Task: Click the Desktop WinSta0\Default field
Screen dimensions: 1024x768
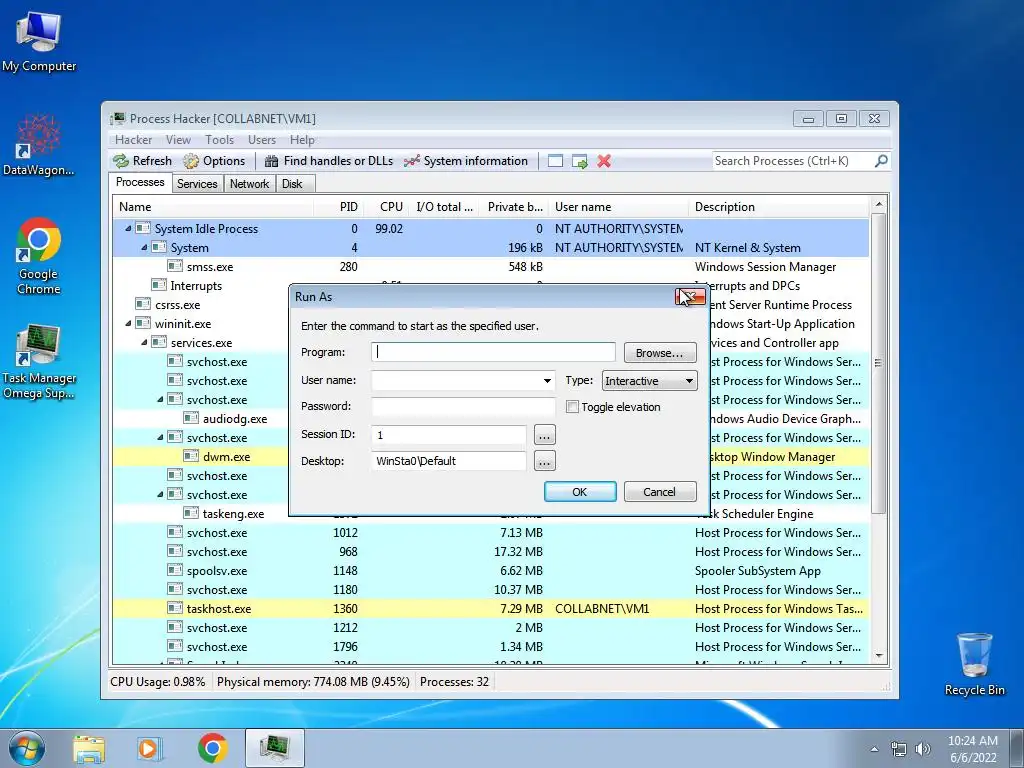Action: (449, 461)
